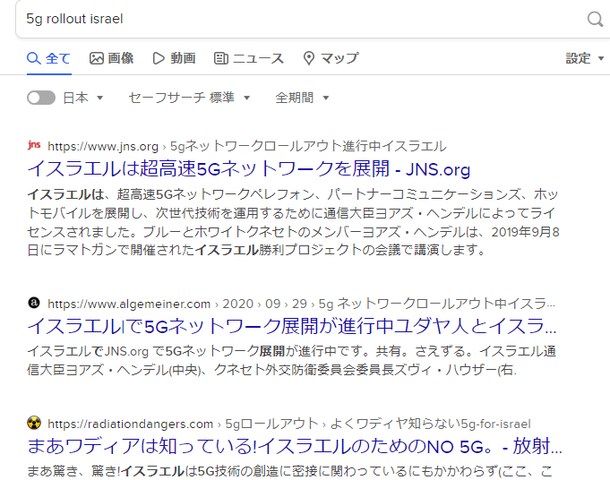Switch to the 画像 images tab
610x480 pixels.
click(112, 58)
